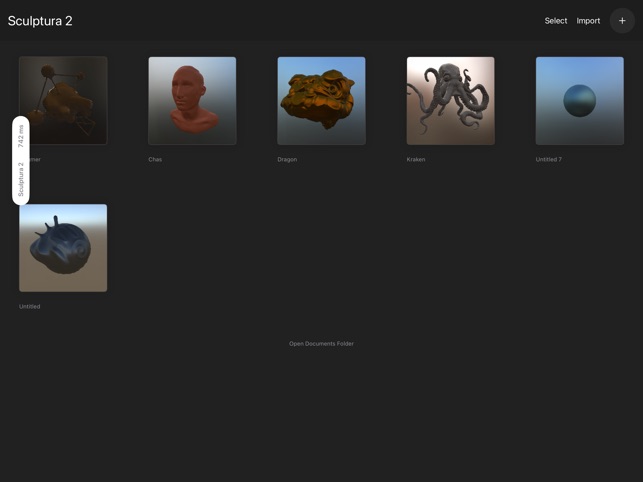
Task: Click the Sculptura 2 title heading
Action: point(40,21)
